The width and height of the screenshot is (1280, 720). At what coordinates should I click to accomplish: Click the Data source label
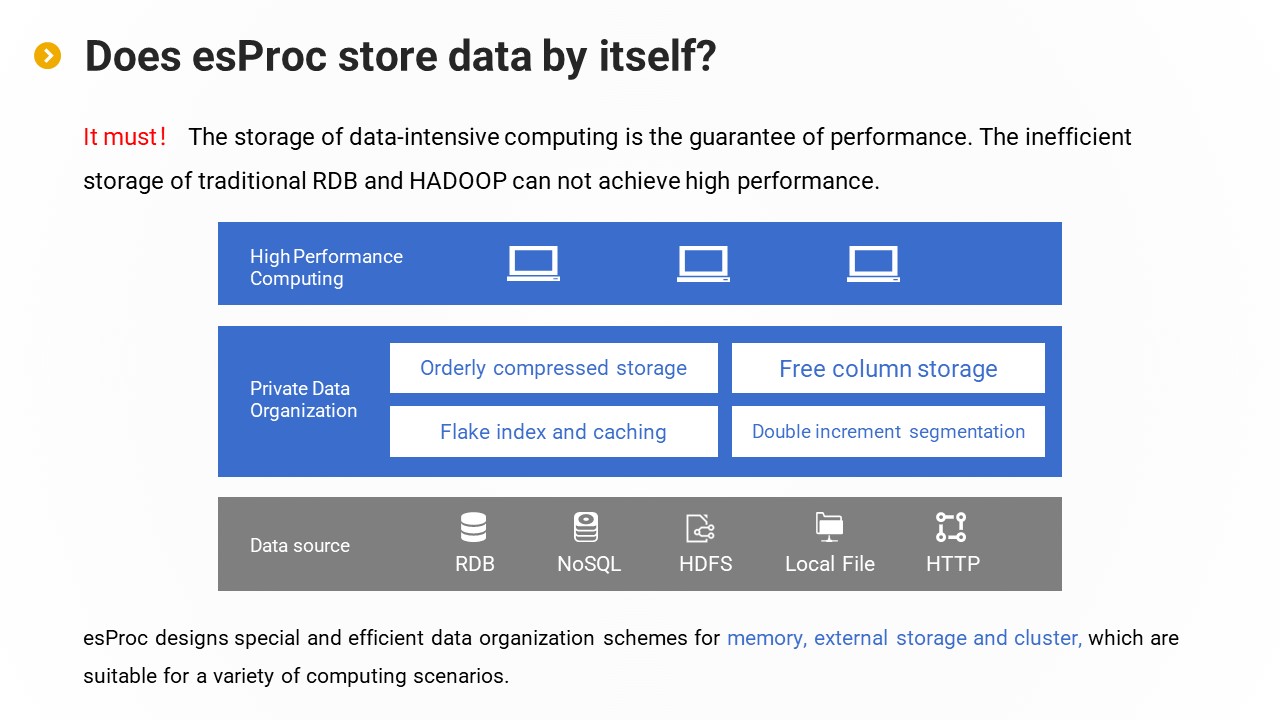pos(300,545)
